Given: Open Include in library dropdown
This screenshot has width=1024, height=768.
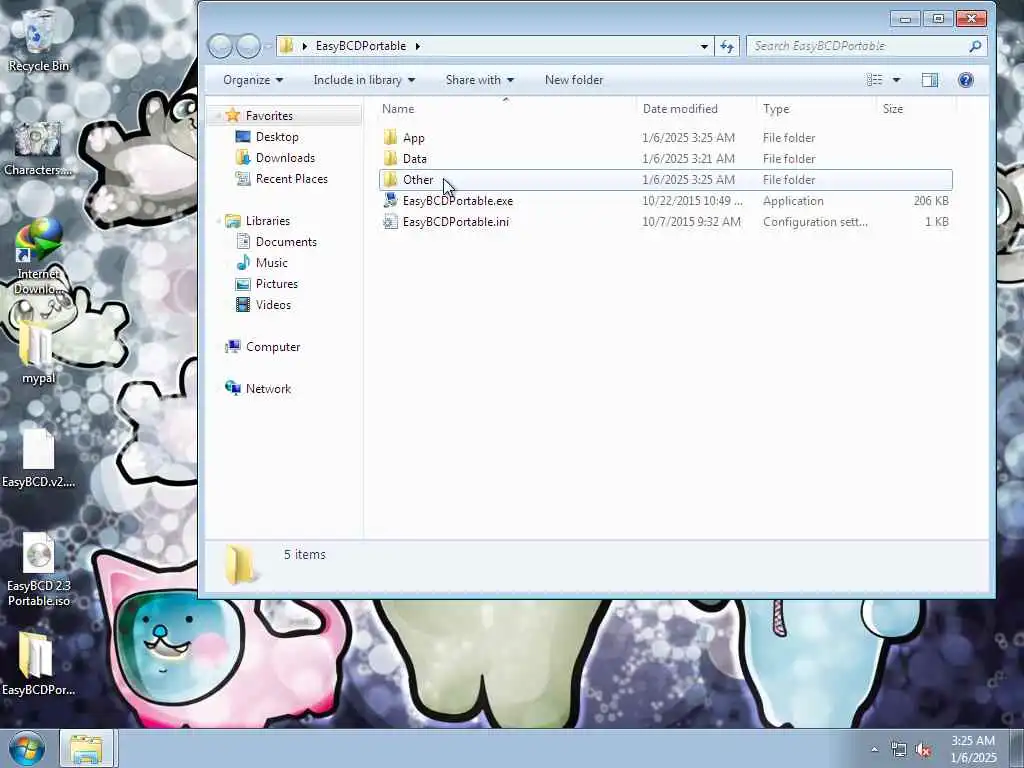Looking at the screenshot, I should pos(364,80).
